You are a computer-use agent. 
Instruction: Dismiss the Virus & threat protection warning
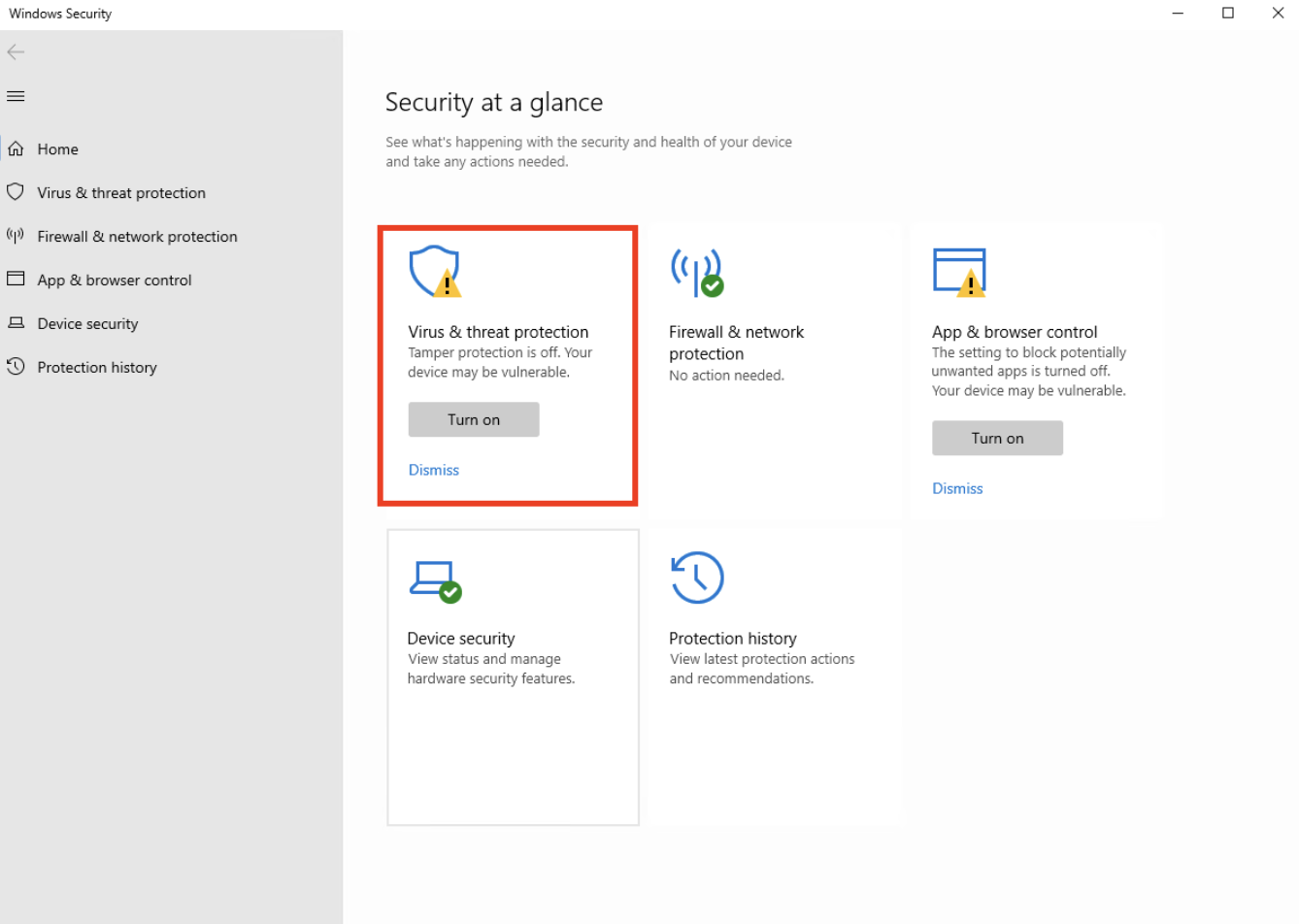click(x=434, y=470)
